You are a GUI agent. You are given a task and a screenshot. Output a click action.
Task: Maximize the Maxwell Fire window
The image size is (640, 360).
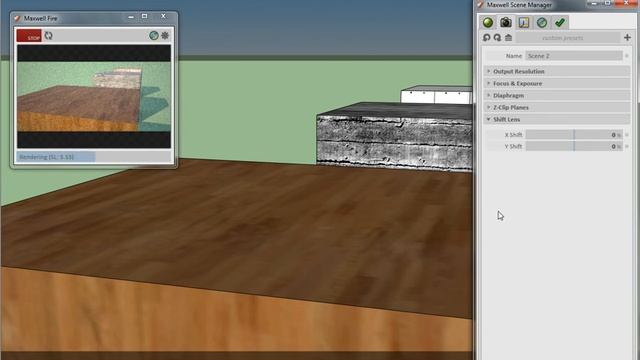[x=144, y=16]
